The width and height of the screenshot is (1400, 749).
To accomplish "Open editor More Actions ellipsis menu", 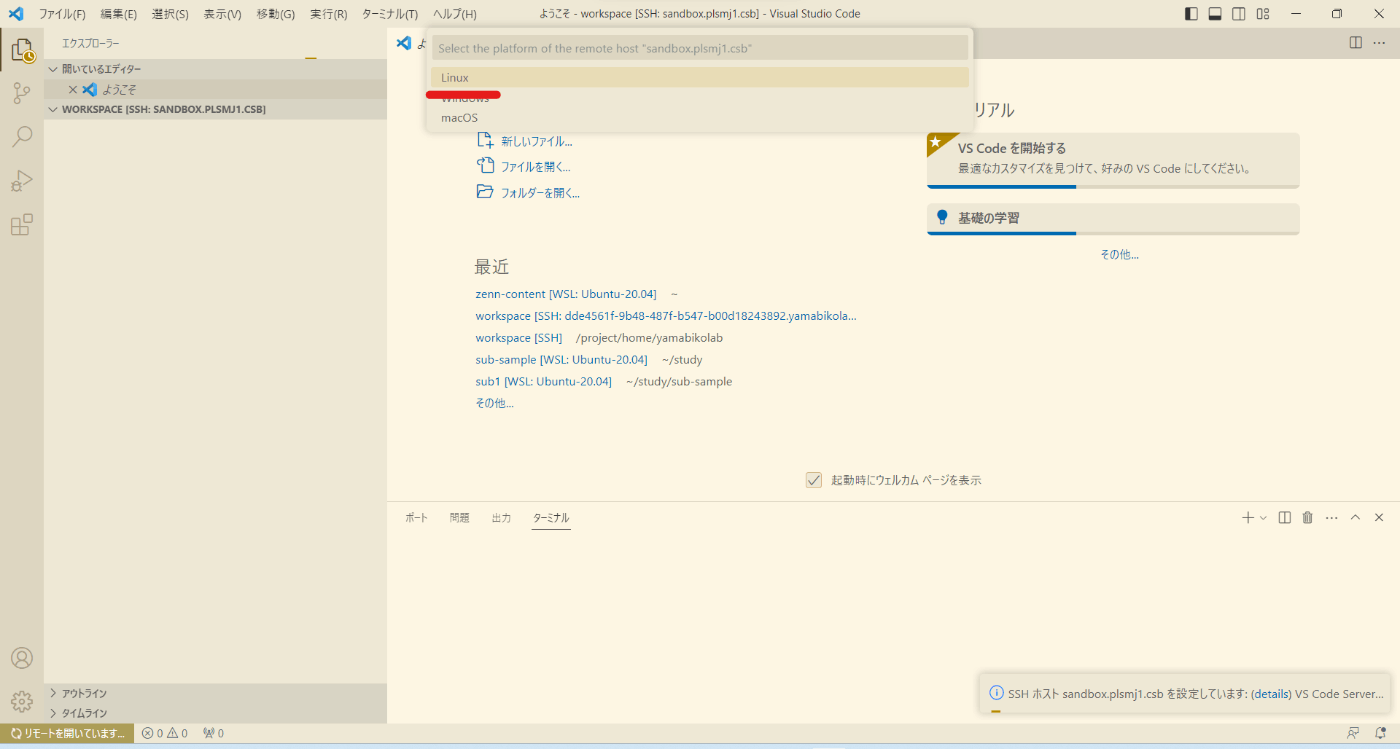I will (1379, 42).
